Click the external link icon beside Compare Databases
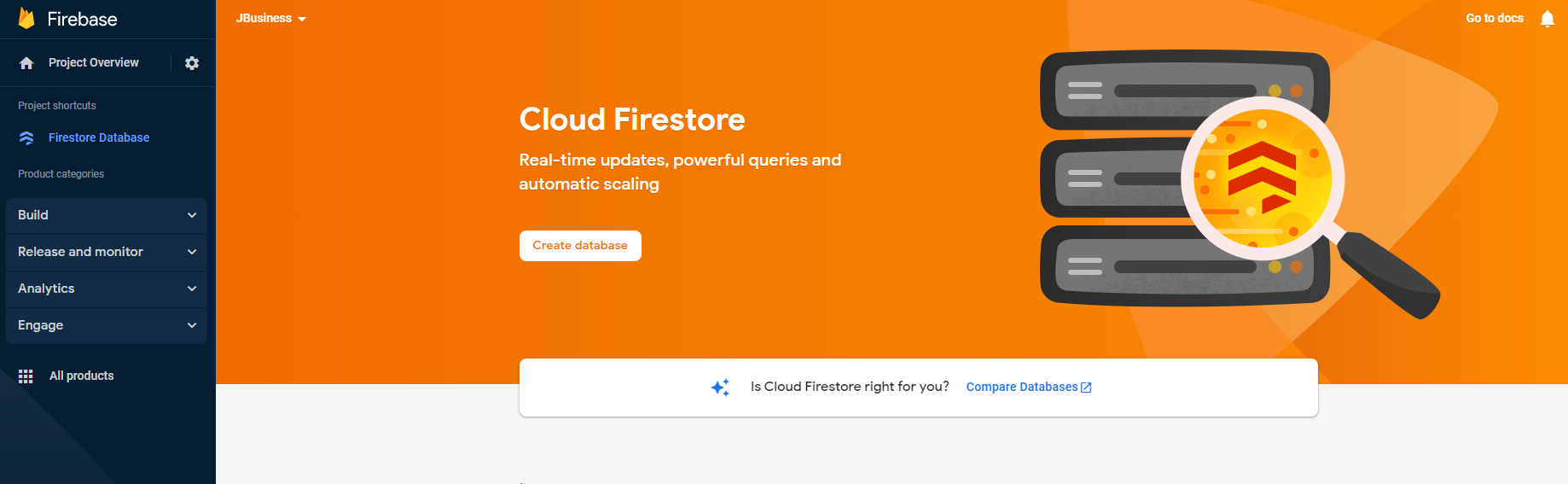The width and height of the screenshot is (1568, 484). (x=1086, y=388)
